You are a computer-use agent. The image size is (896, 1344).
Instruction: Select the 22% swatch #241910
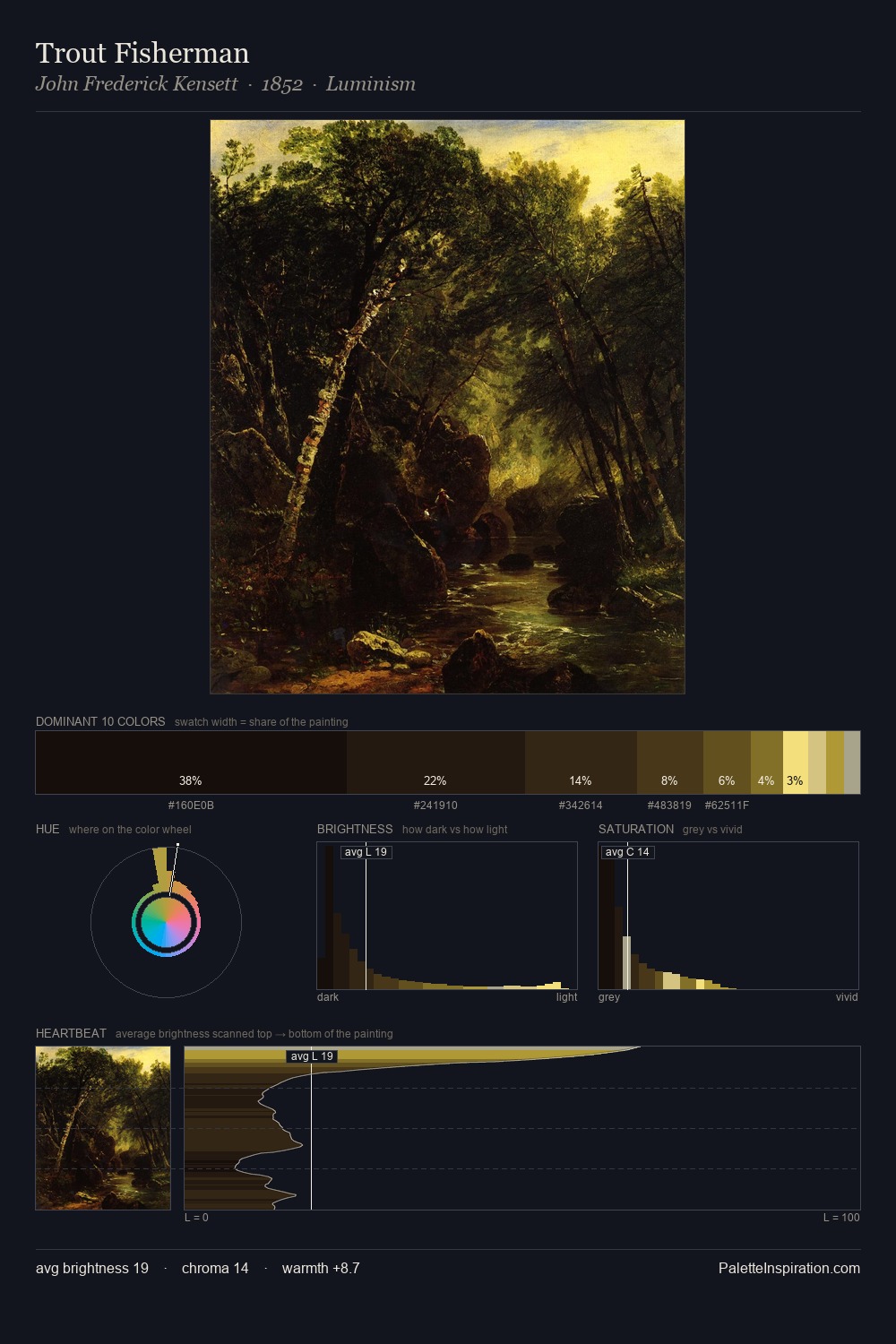pos(435,762)
